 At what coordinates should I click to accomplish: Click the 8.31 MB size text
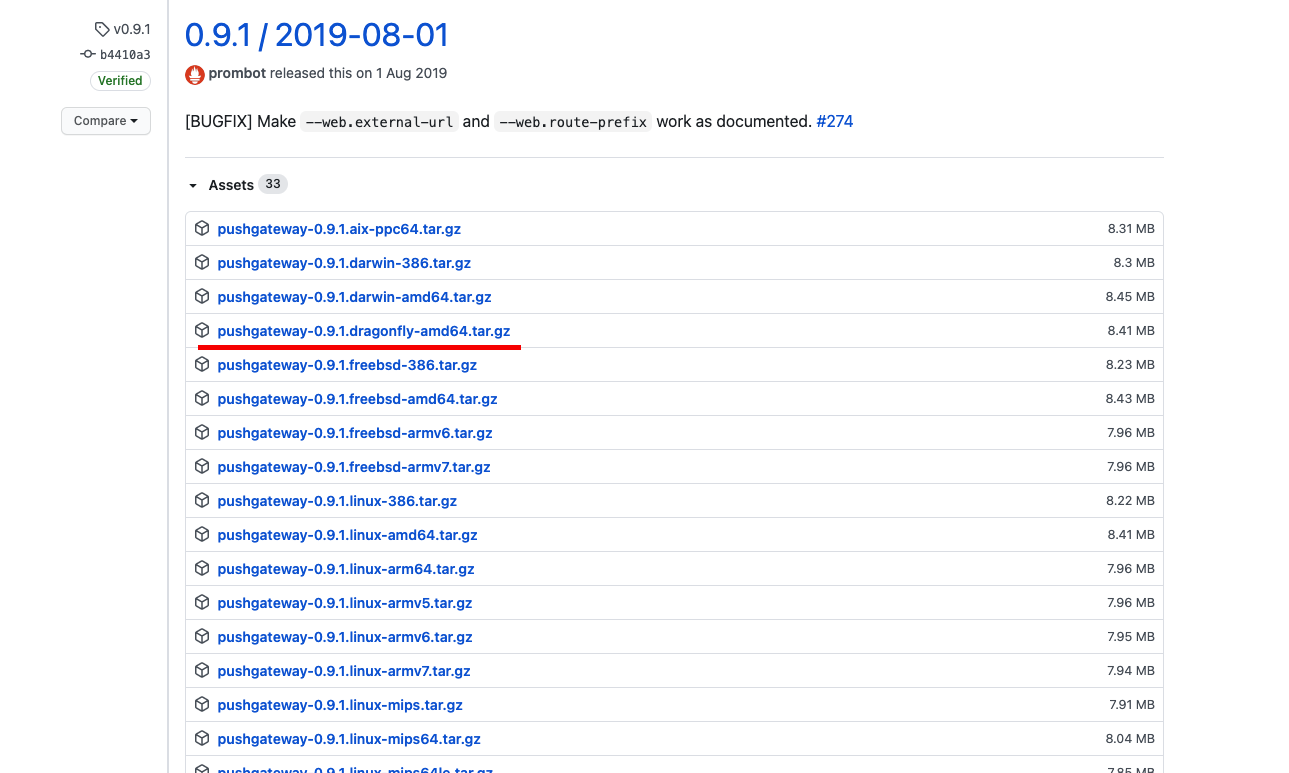coord(1131,229)
